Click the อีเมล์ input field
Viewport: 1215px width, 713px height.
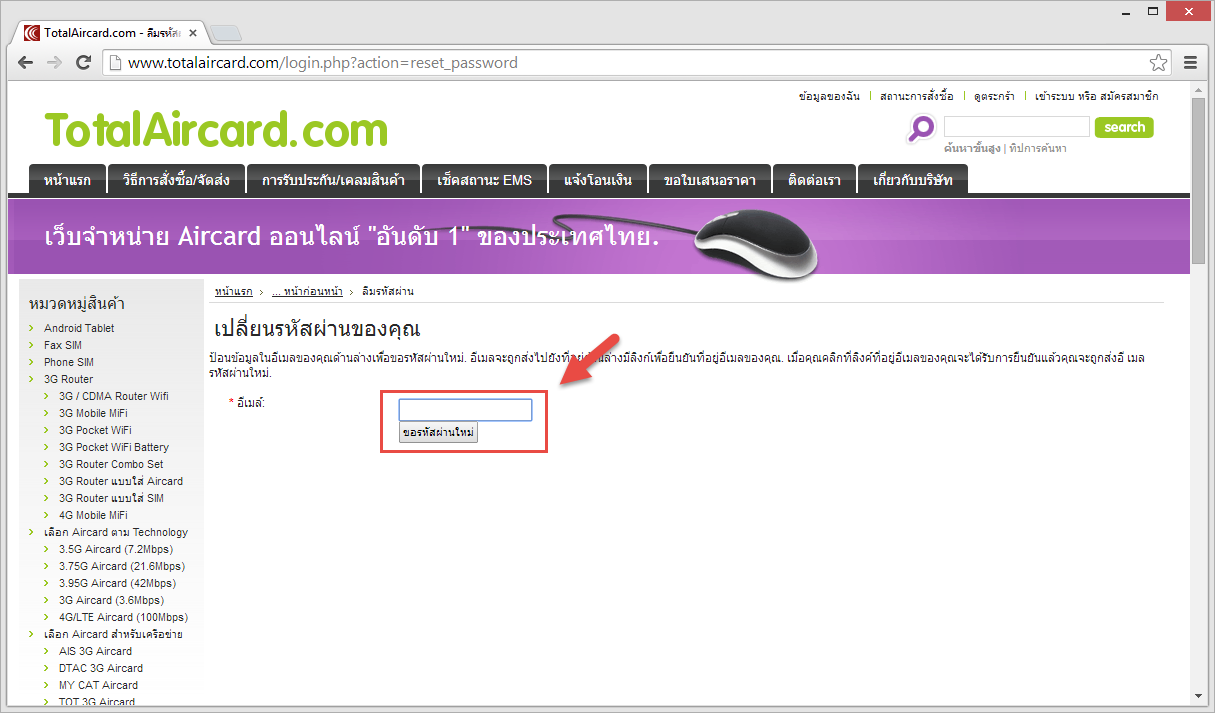(x=465, y=410)
